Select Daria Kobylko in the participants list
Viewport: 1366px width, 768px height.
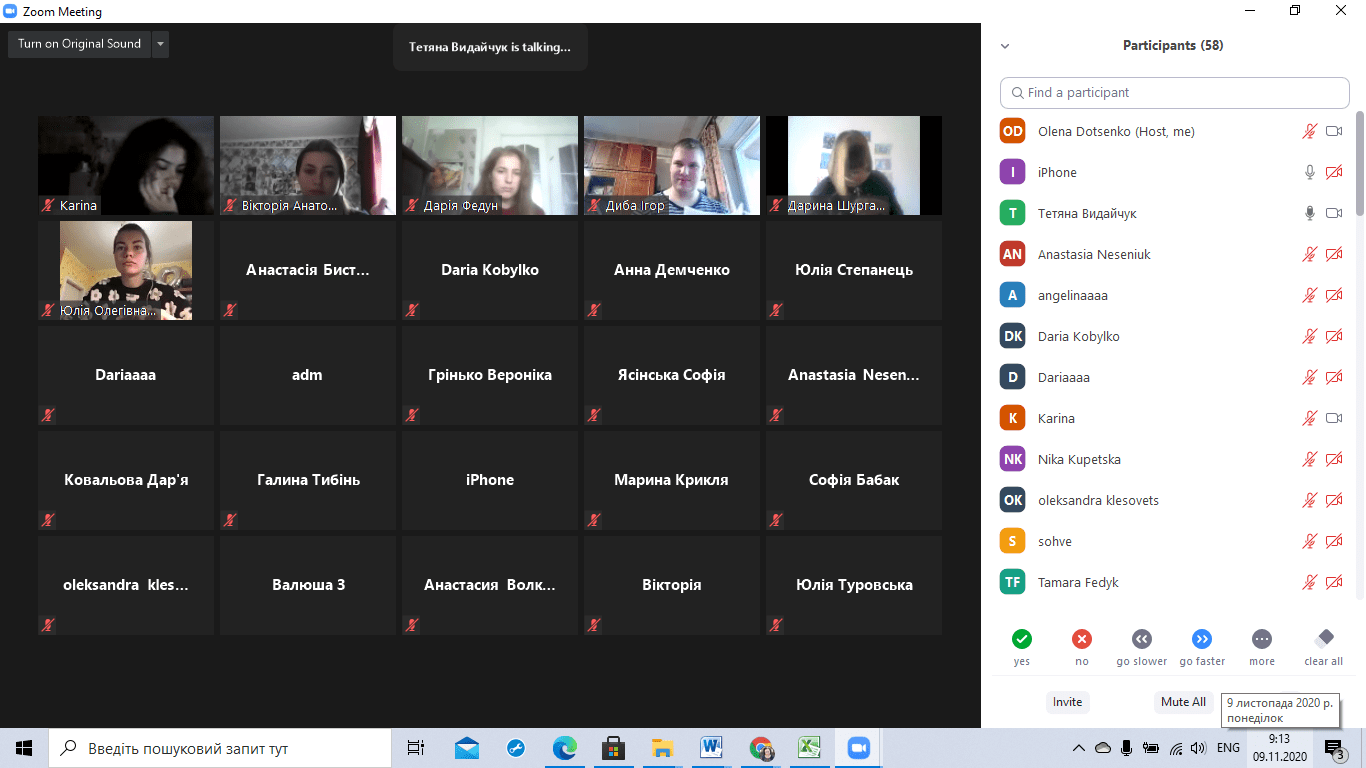[x=1078, y=336]
